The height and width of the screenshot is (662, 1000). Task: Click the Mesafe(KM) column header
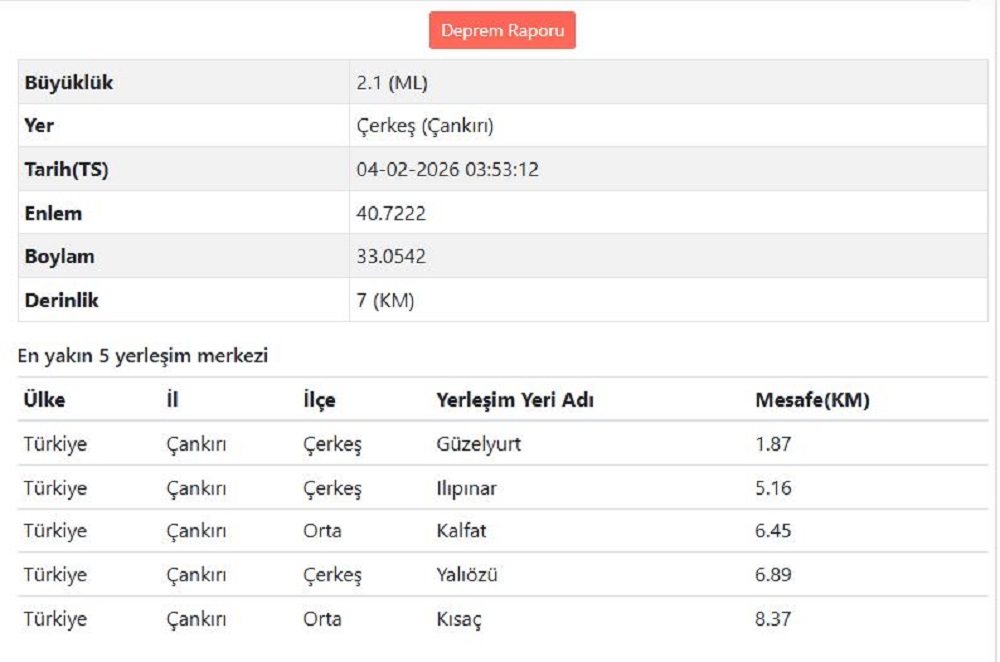click(x=812, y=400)
